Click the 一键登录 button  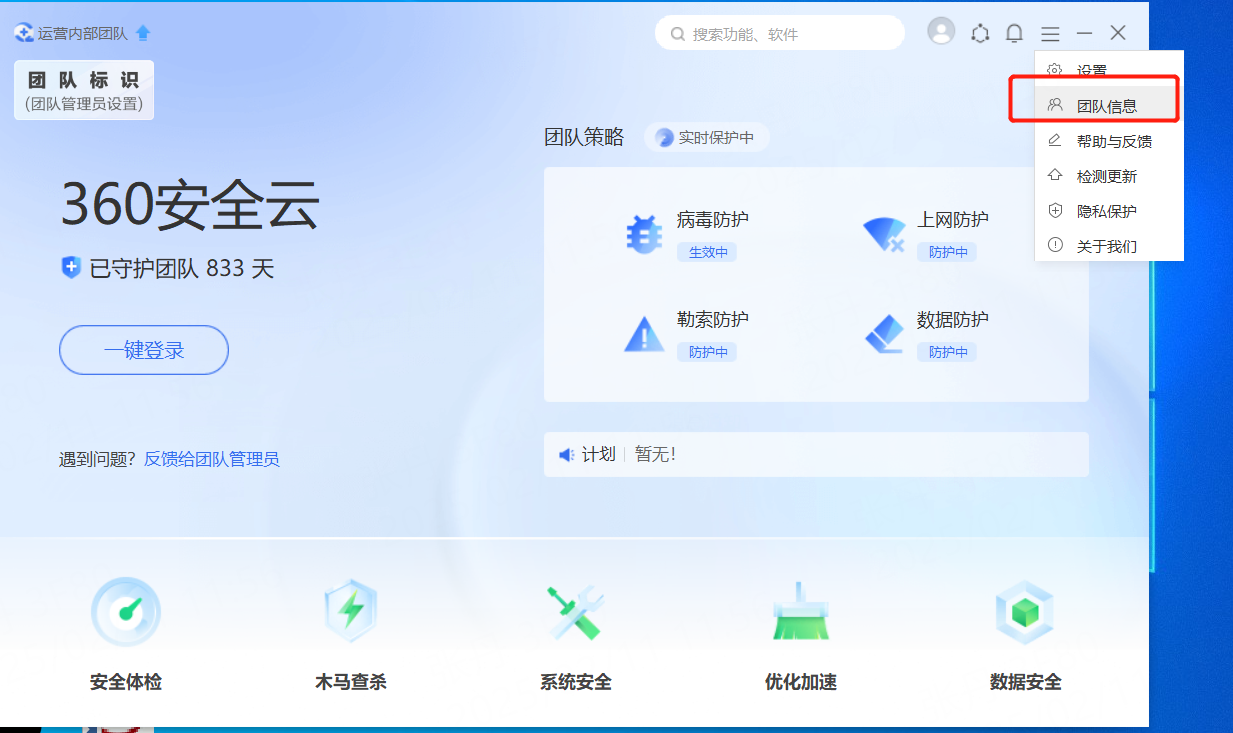(144, 350)
